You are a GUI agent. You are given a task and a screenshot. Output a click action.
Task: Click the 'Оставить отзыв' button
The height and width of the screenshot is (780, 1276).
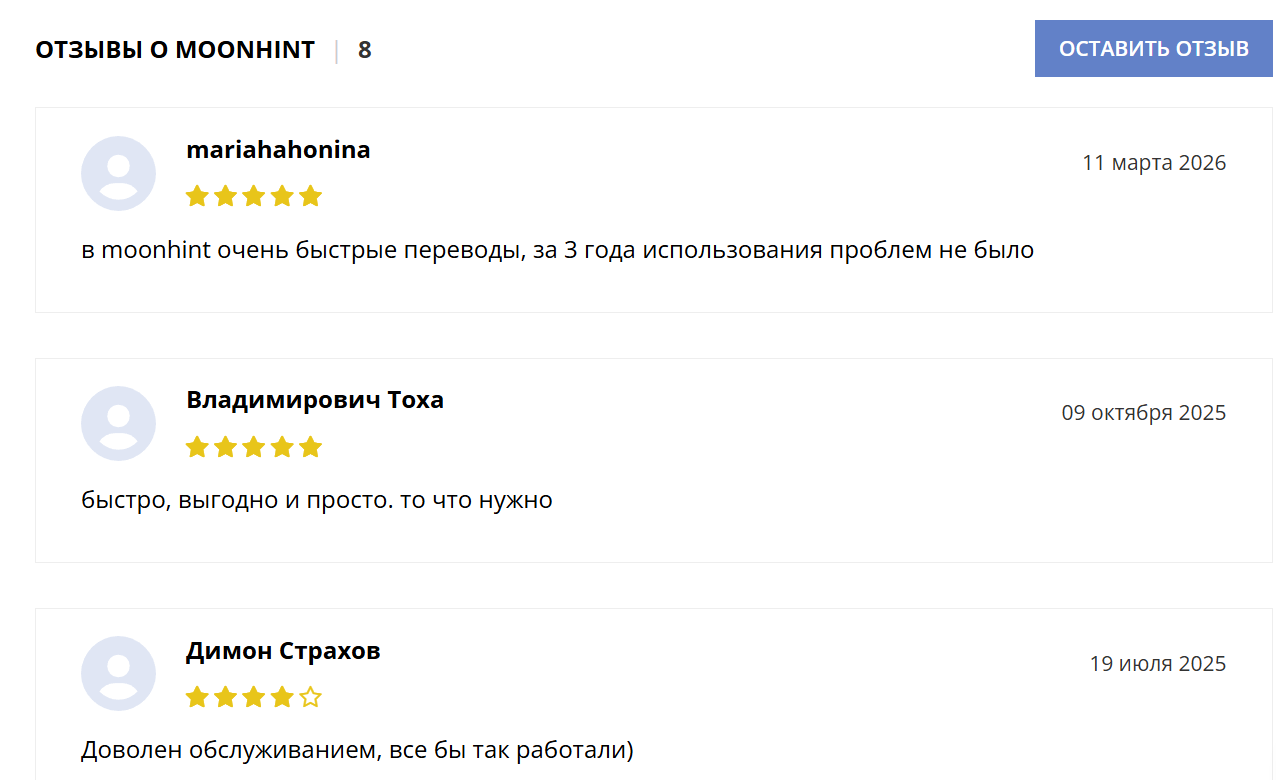tap(1153, 49)
